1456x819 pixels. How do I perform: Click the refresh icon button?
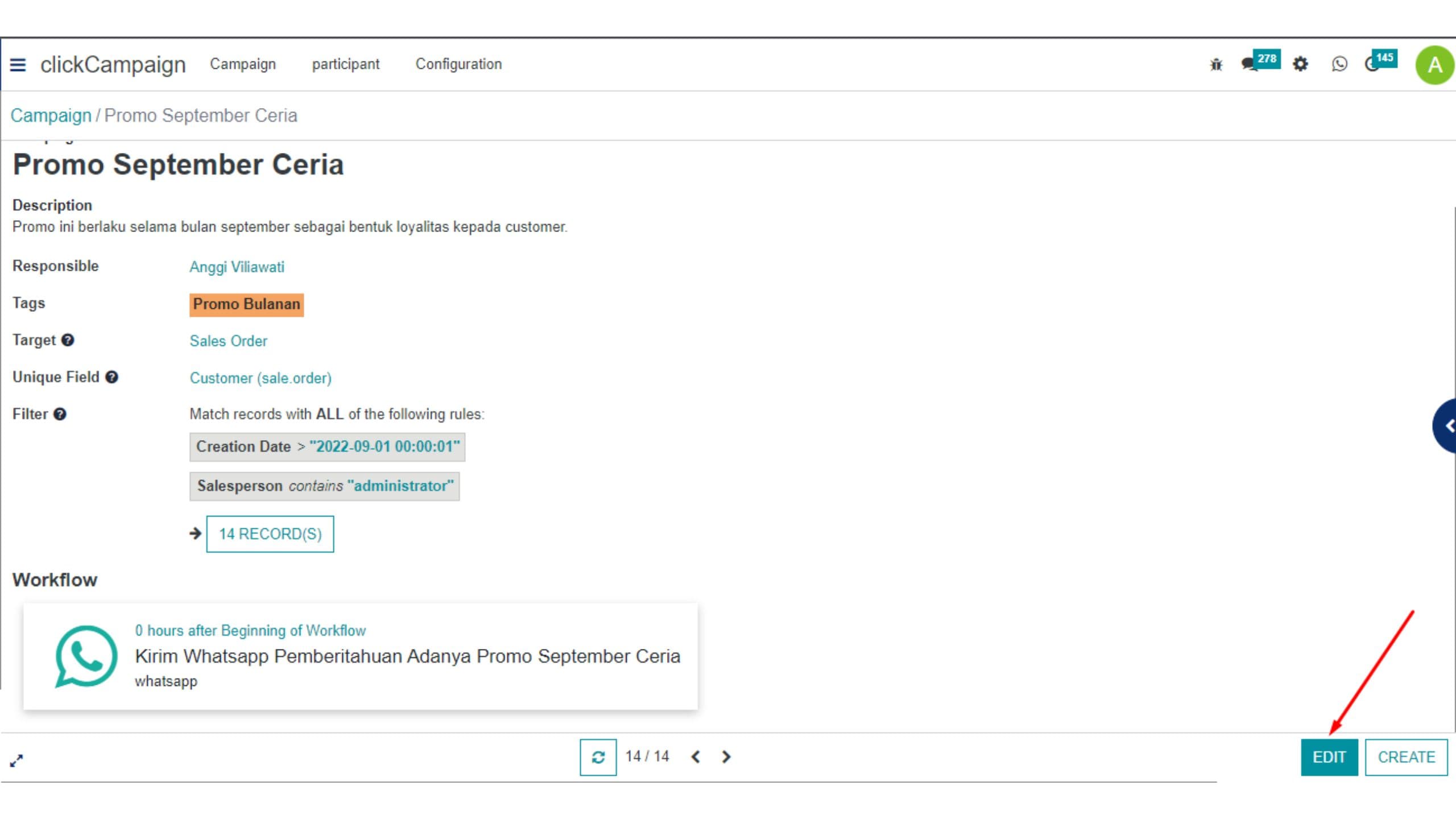click(598, 757)
